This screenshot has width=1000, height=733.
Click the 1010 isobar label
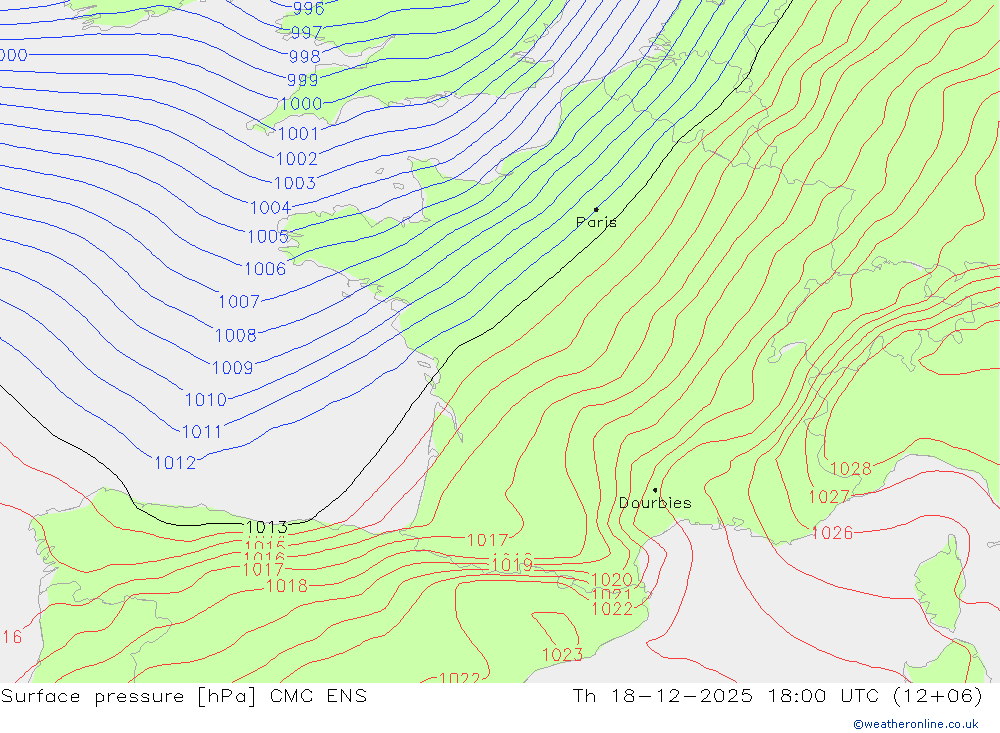[206, 400]
